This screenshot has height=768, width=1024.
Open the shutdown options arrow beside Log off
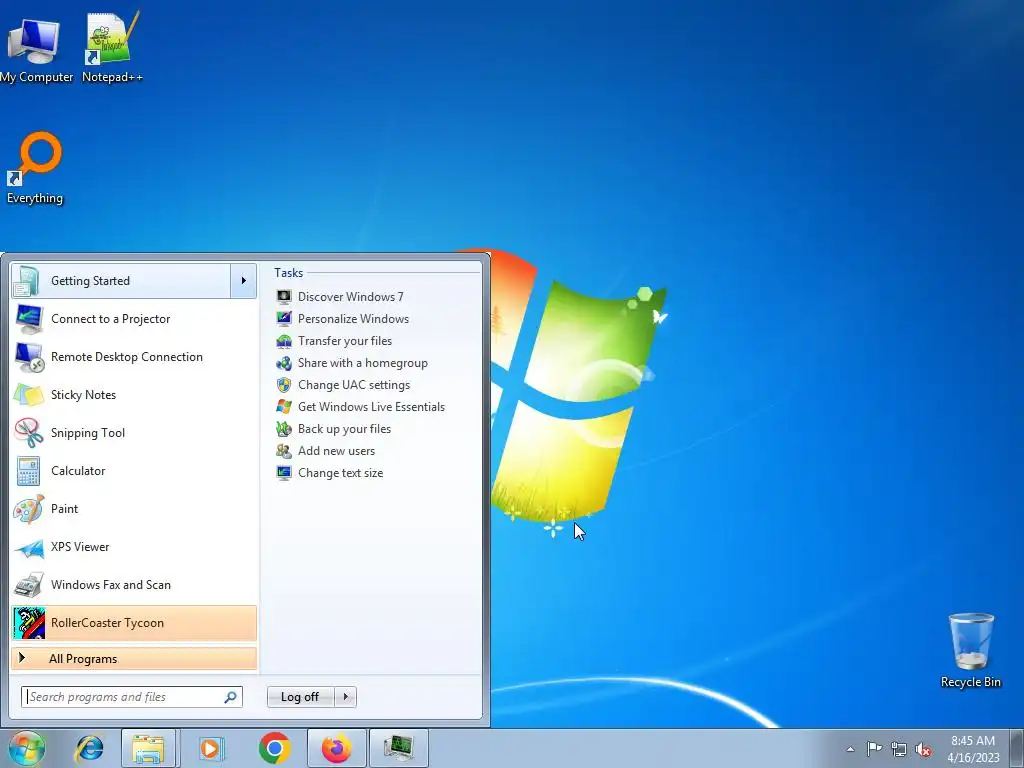point(345,697)
